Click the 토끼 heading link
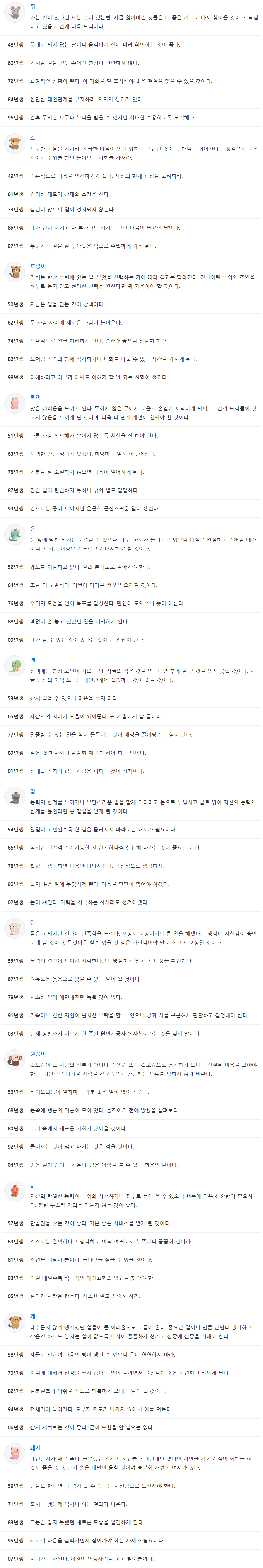The width and height of the screenshot is (263, 1568). point(36,397)
